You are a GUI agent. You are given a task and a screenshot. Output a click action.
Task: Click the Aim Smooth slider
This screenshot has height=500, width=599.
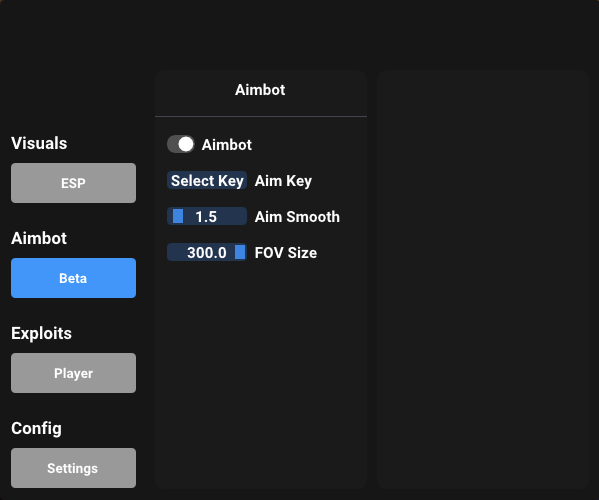[x=207, y=216]
